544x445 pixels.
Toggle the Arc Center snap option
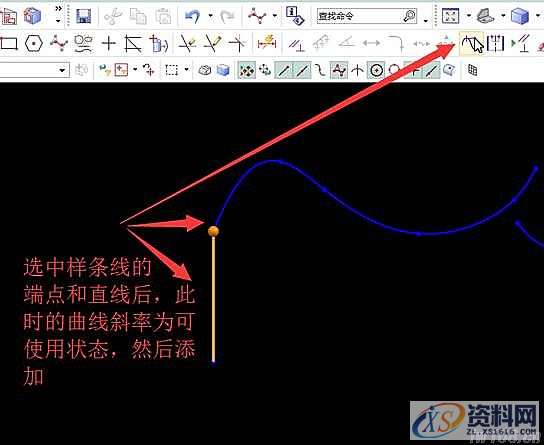[376, 70]
